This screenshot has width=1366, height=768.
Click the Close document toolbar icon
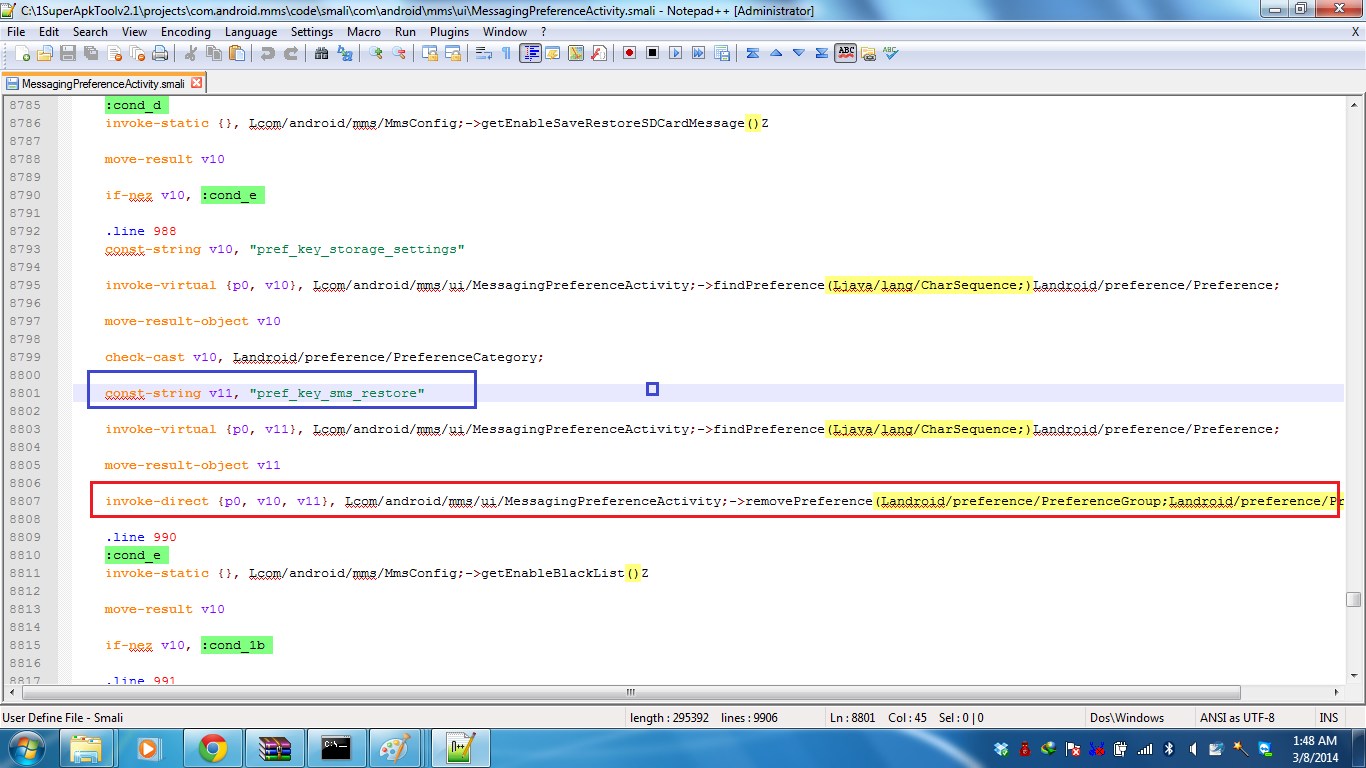114,53
